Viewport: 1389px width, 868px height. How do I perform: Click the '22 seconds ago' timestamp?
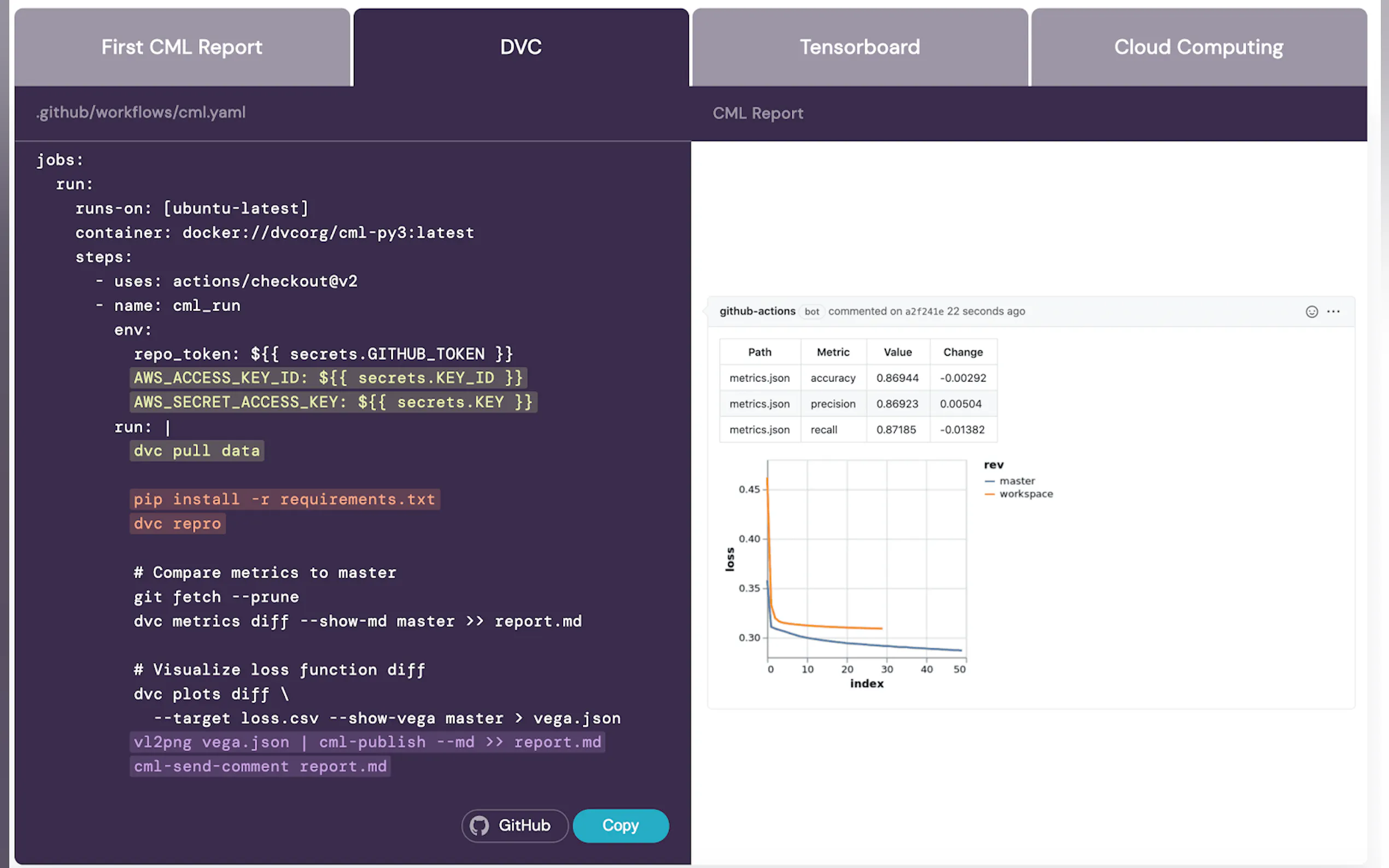[986, 311]
